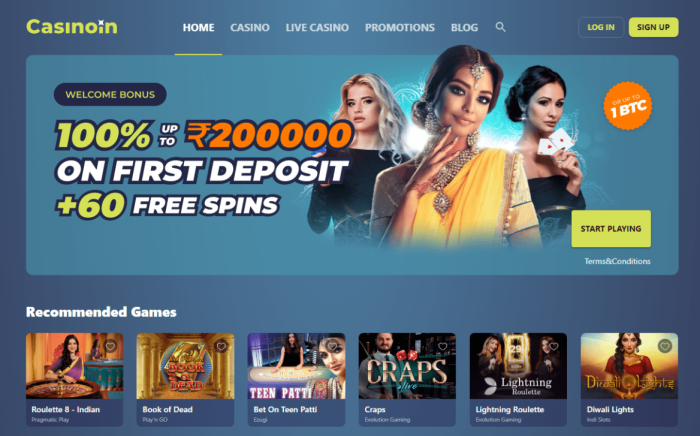Go to the Home menu item
Screen dimensions: 700x436
(198, 28)
